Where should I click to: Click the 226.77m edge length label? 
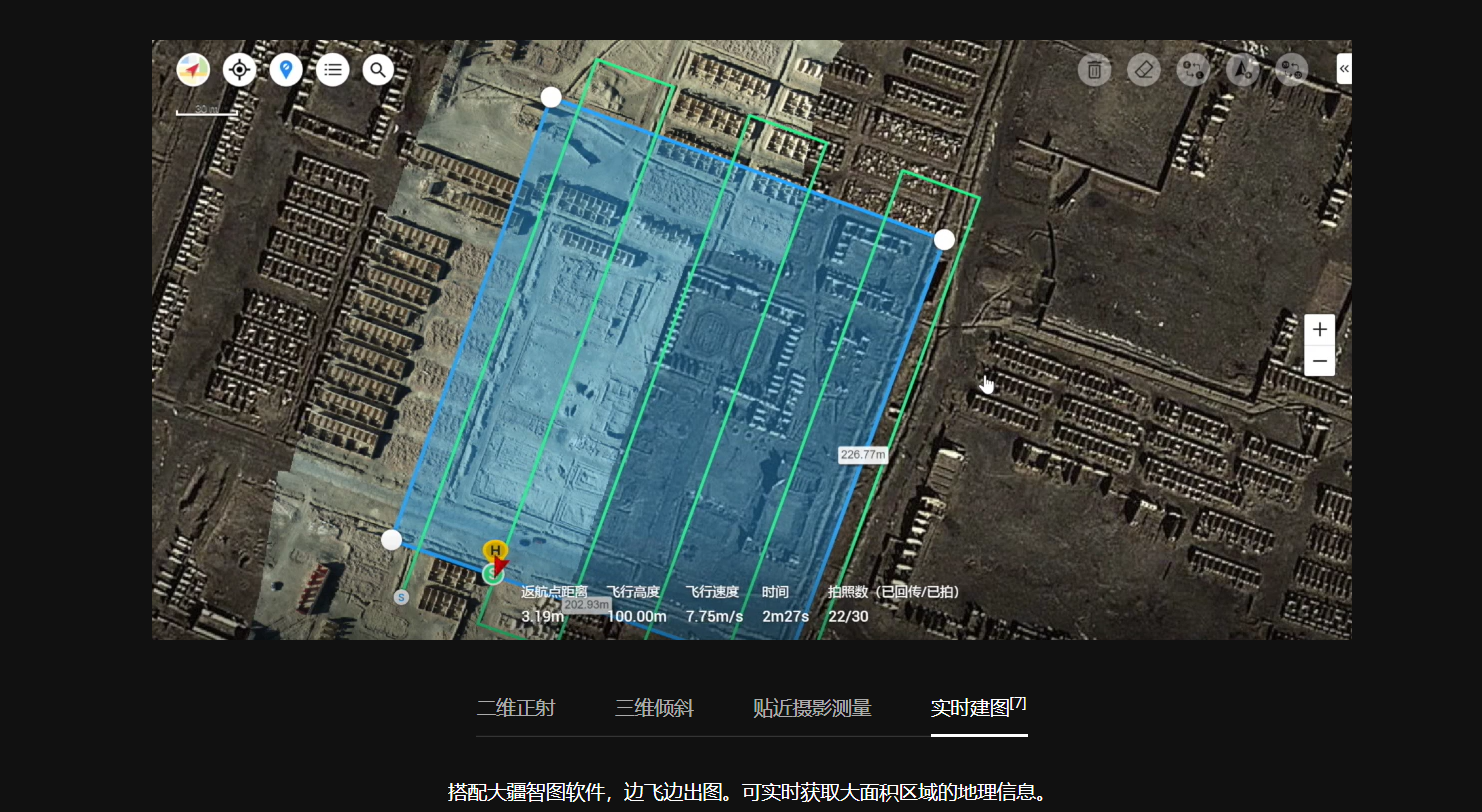click(x=863, y=455)
